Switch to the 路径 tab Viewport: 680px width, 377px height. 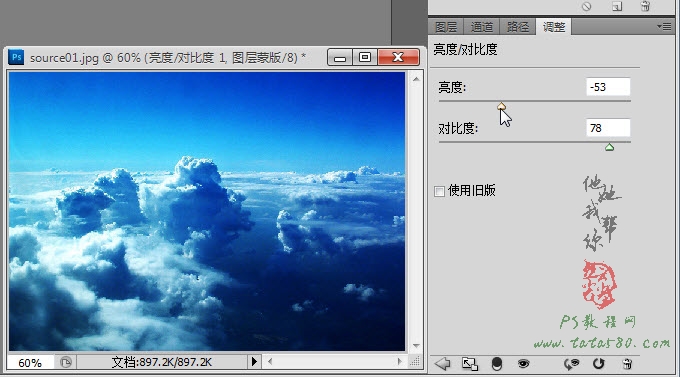(517, 27)
